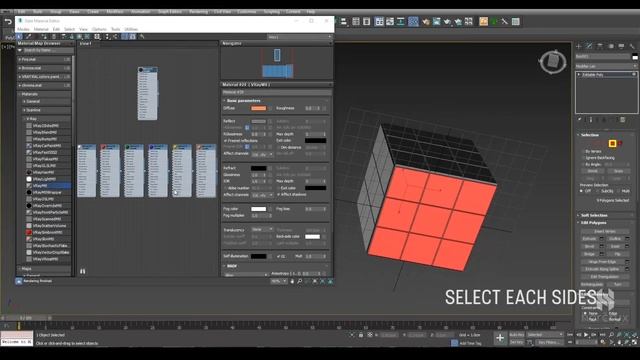Image resolution: width=640 pixels, height=360 pixels.
Task: Open the Utilities menu in Slate editor
Action: 131,29
